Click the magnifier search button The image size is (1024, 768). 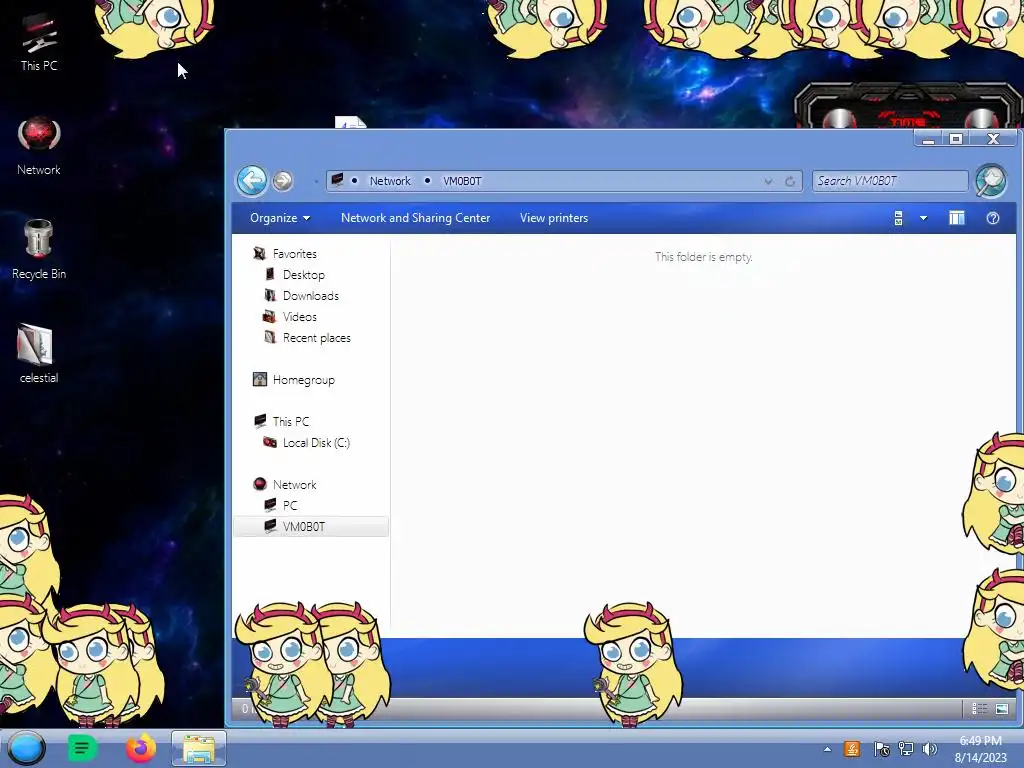point(991,180)
